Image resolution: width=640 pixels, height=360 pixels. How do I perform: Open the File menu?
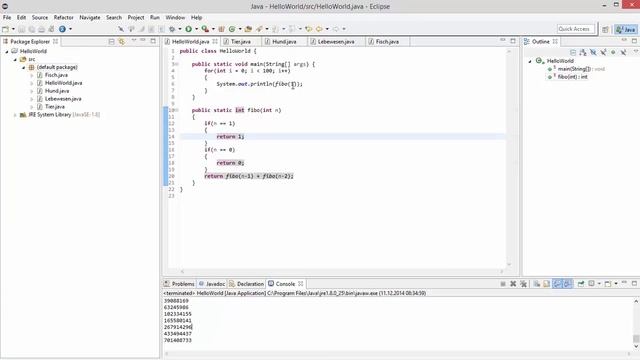pyautogui.click(x=7, y=18)
